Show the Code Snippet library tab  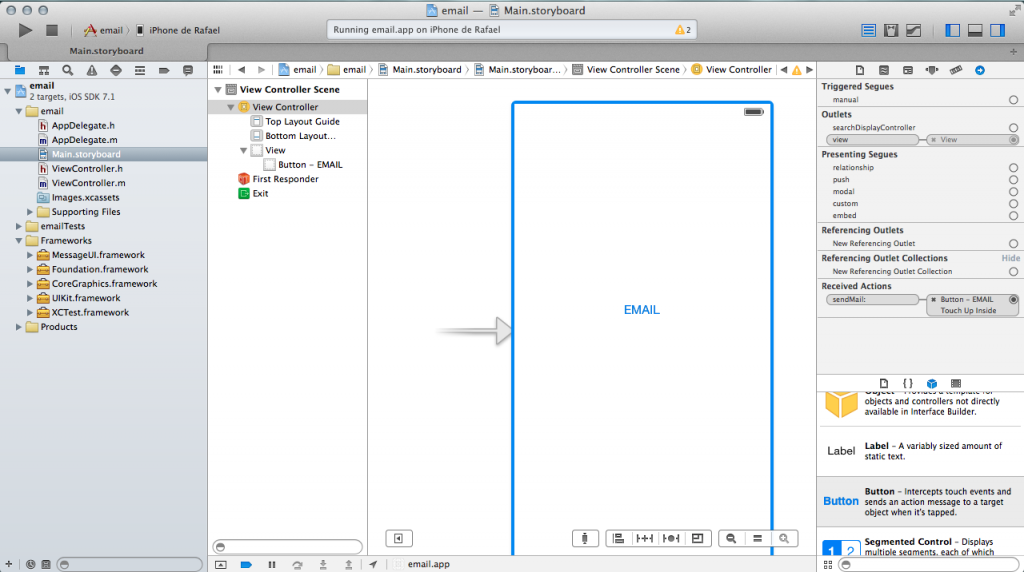pos(908,383)
